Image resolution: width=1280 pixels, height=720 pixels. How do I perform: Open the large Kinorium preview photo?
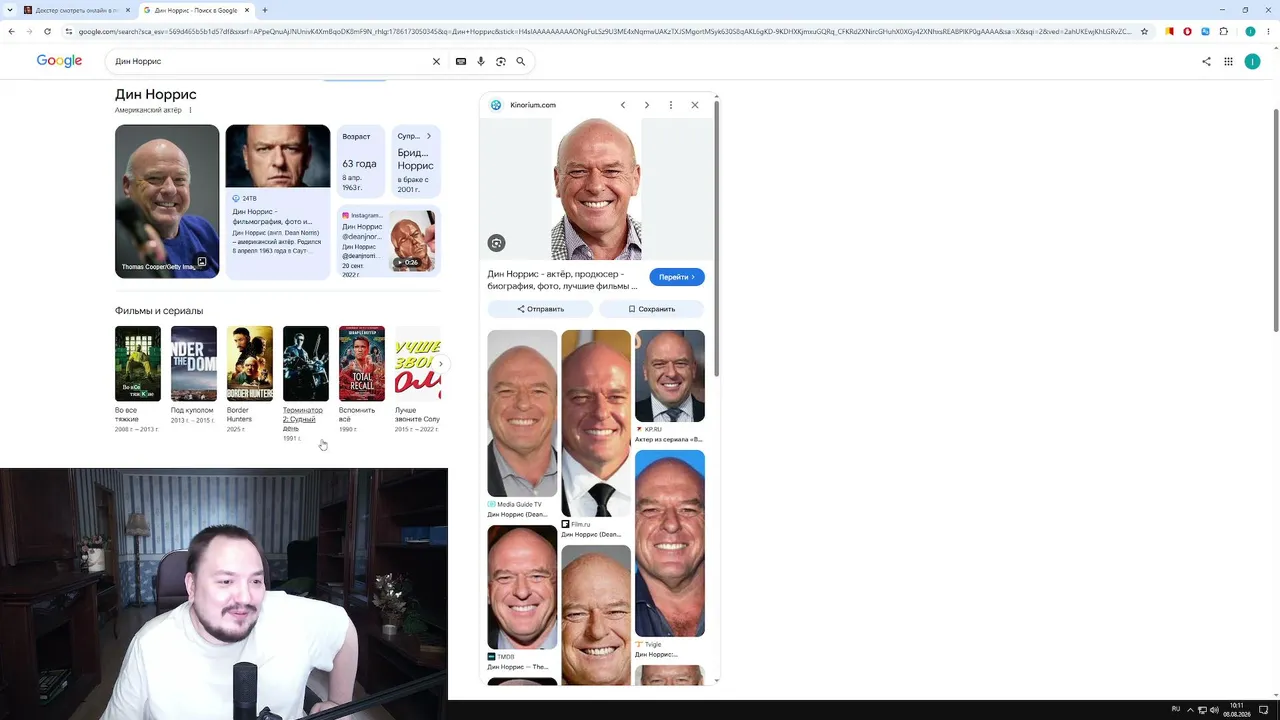[597, 189]
